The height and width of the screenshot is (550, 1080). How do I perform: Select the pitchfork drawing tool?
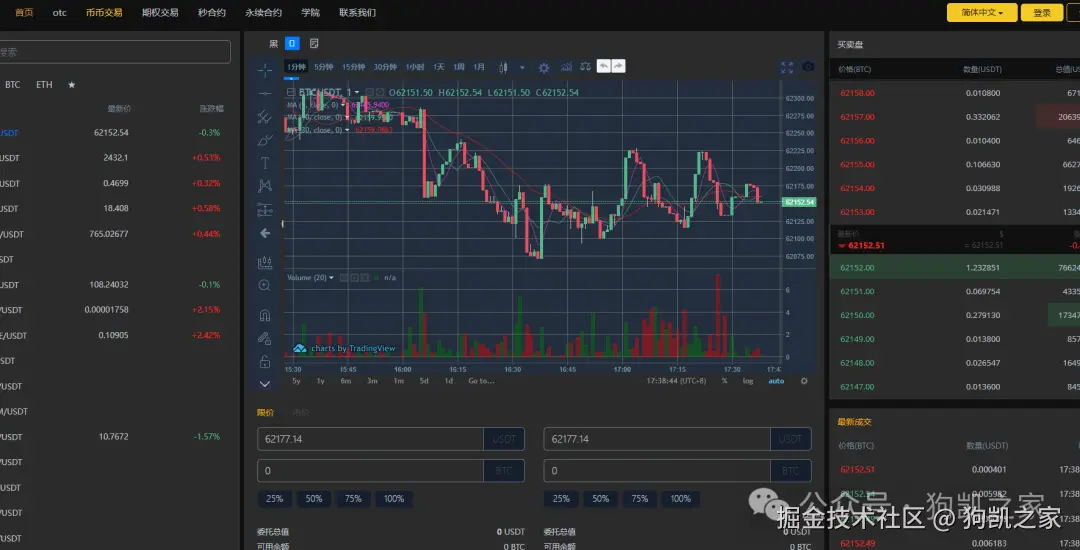pyautogui.click(x=264, y=116)
